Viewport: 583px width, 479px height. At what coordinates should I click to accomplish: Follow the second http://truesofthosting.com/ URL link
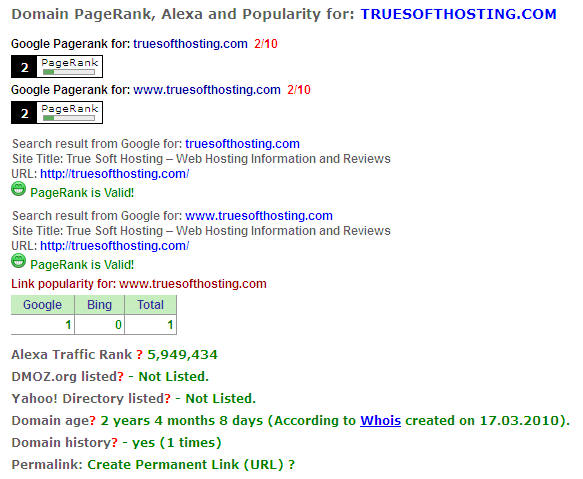pos(115,246)
